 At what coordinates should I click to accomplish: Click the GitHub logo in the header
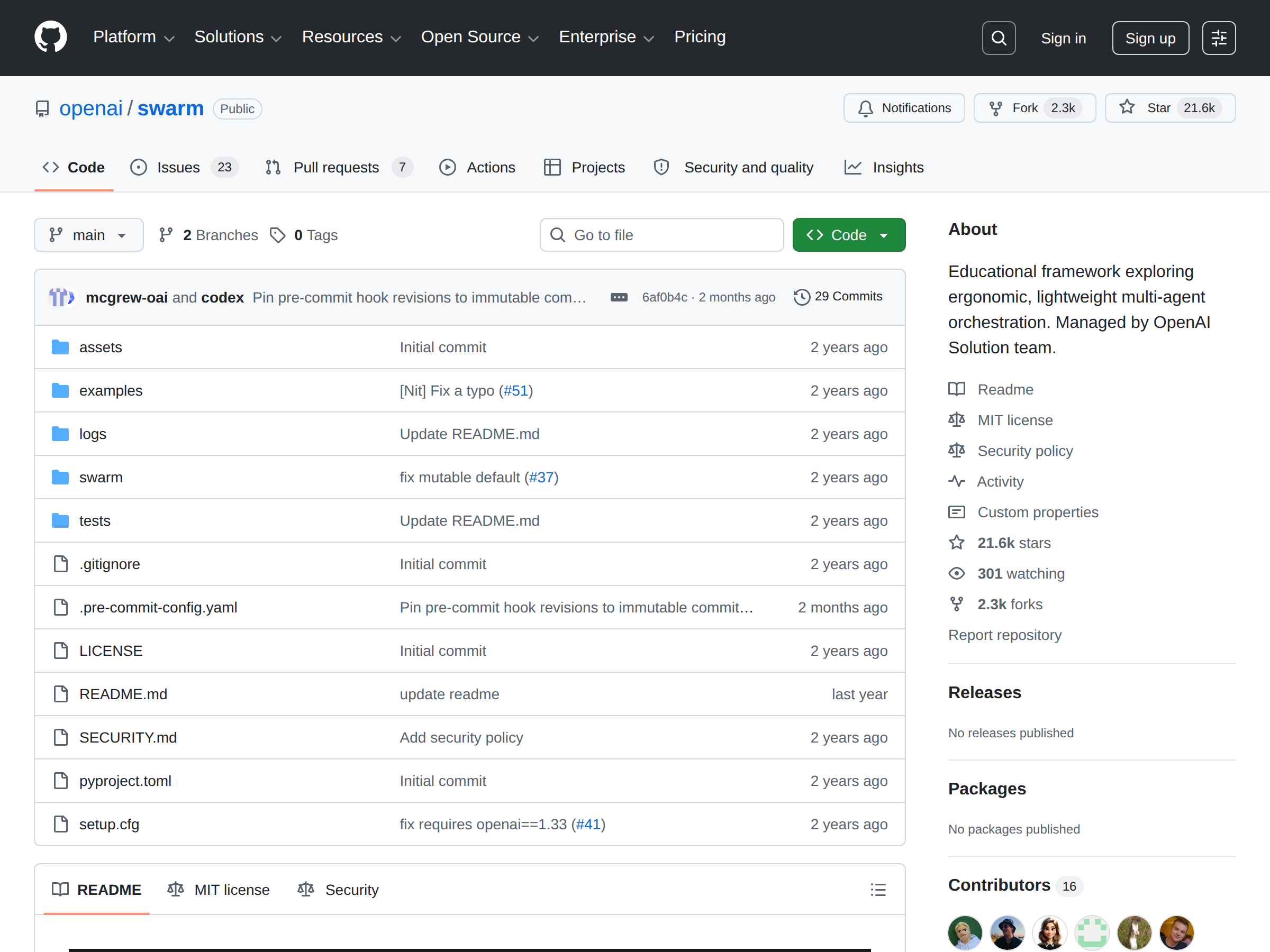coord(50,38)
